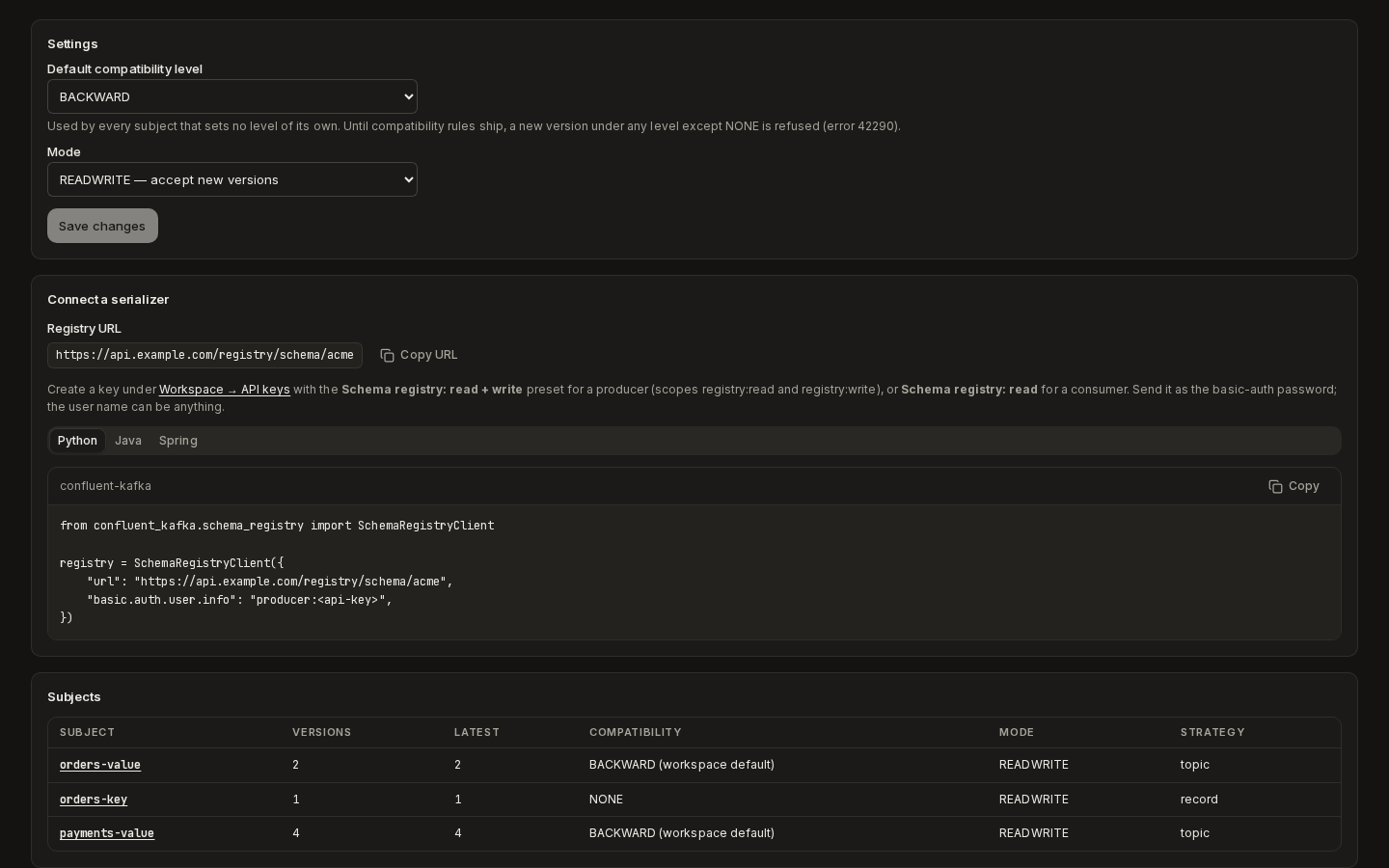The width and height of the screenshot is (1389, 868).
Task: Click the Connect a serializer heading
Action: [108, 300]
